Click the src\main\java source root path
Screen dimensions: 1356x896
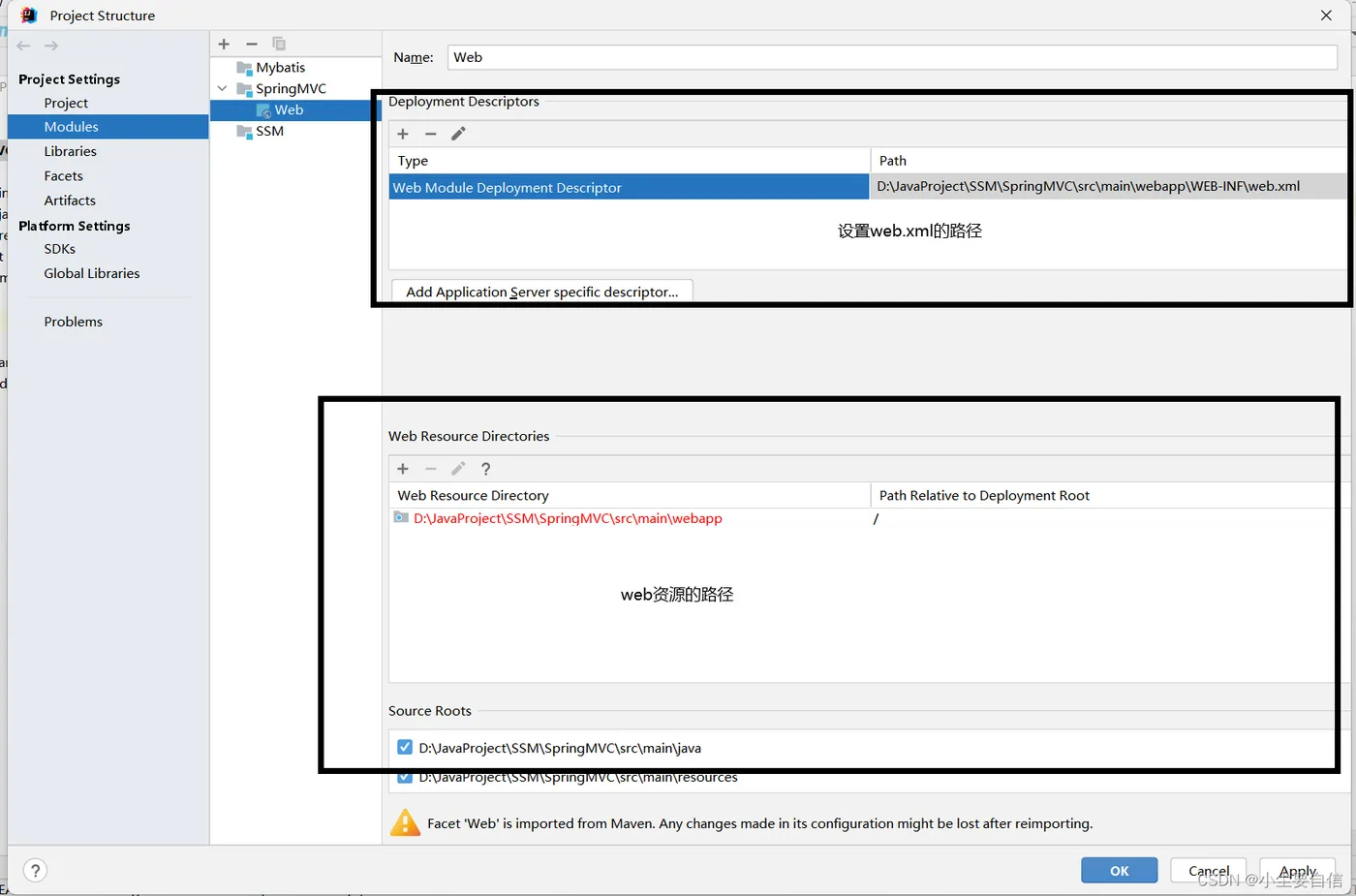[x=560, y=748]
